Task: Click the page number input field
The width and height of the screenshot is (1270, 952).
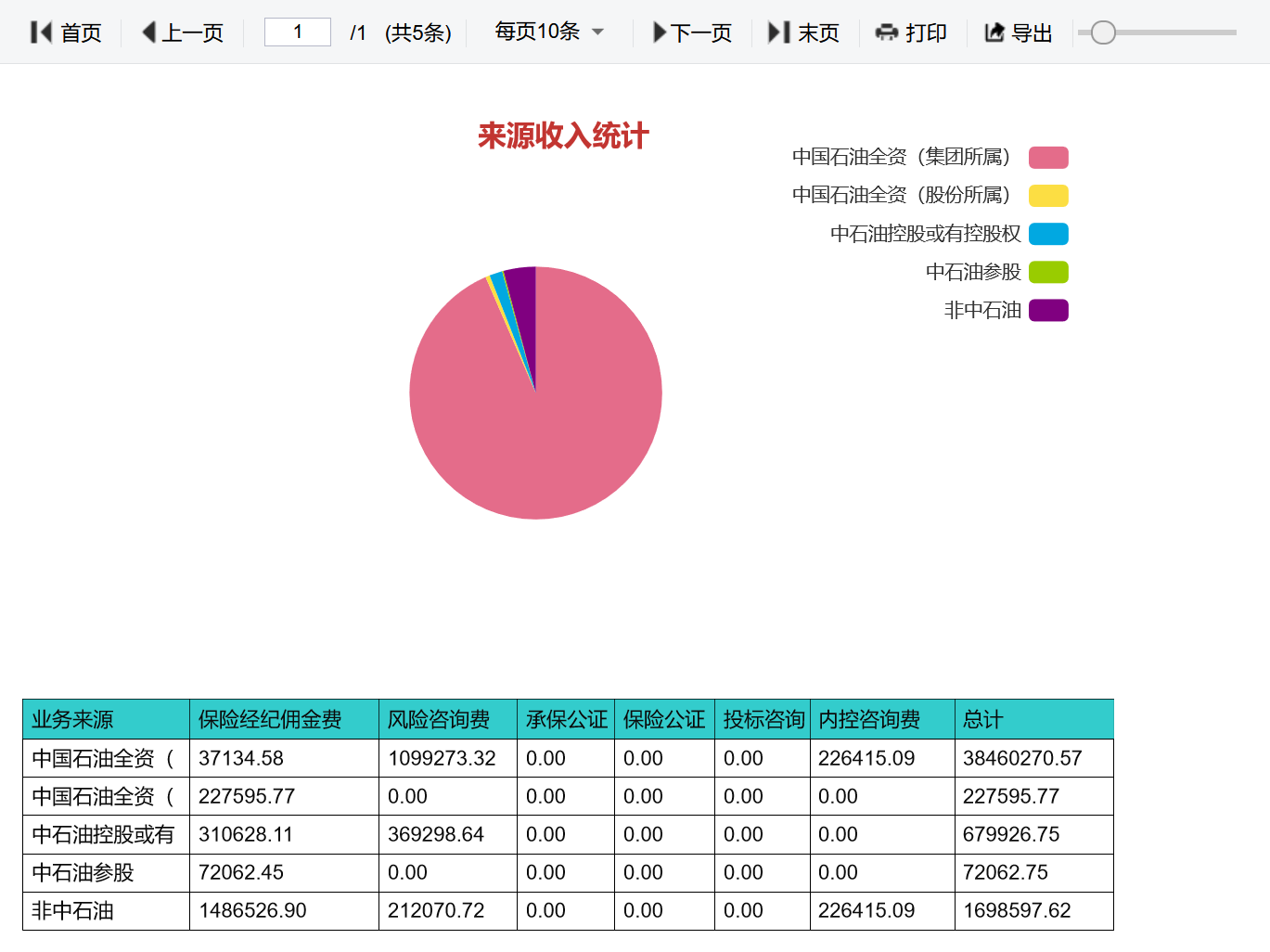Action: 298,32
